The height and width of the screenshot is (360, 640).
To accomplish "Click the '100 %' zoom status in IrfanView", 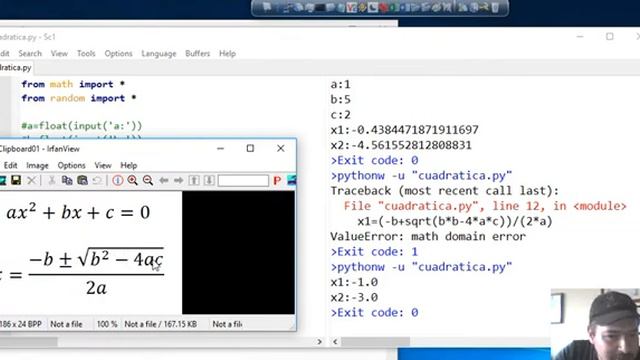I will (x=107, y=324).
